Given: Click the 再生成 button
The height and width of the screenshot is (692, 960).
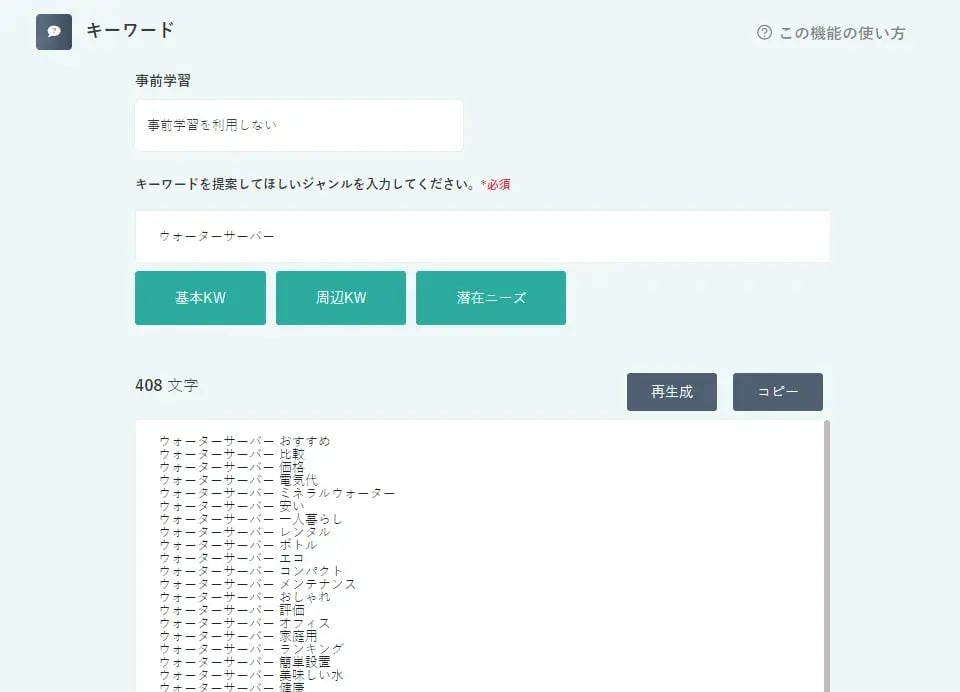Looking at the screenshot, I should coord(672,392).
